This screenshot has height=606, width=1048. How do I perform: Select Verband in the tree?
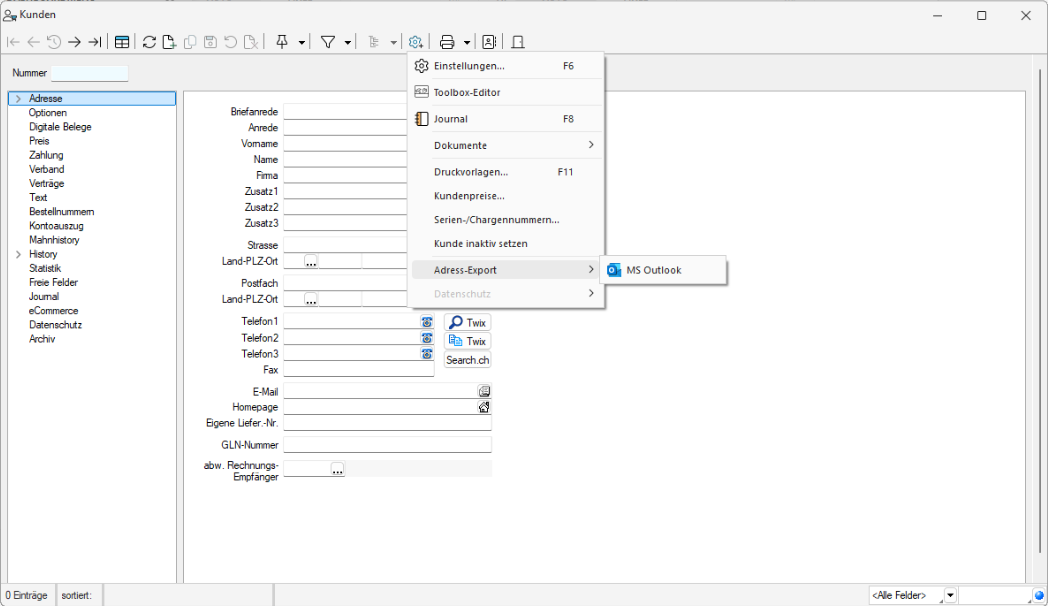coord(46,169)
